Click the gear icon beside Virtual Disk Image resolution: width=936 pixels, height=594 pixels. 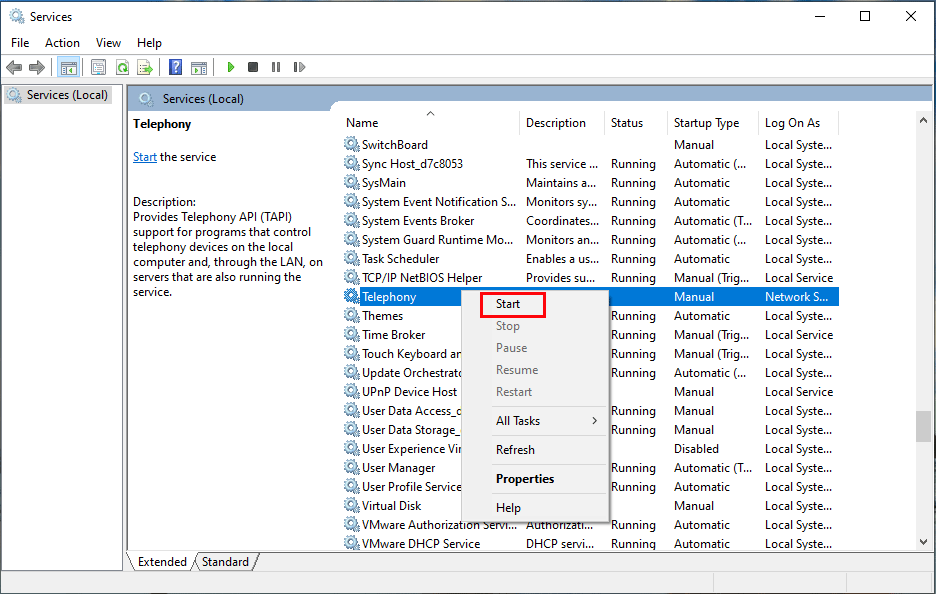pos(352,506)
